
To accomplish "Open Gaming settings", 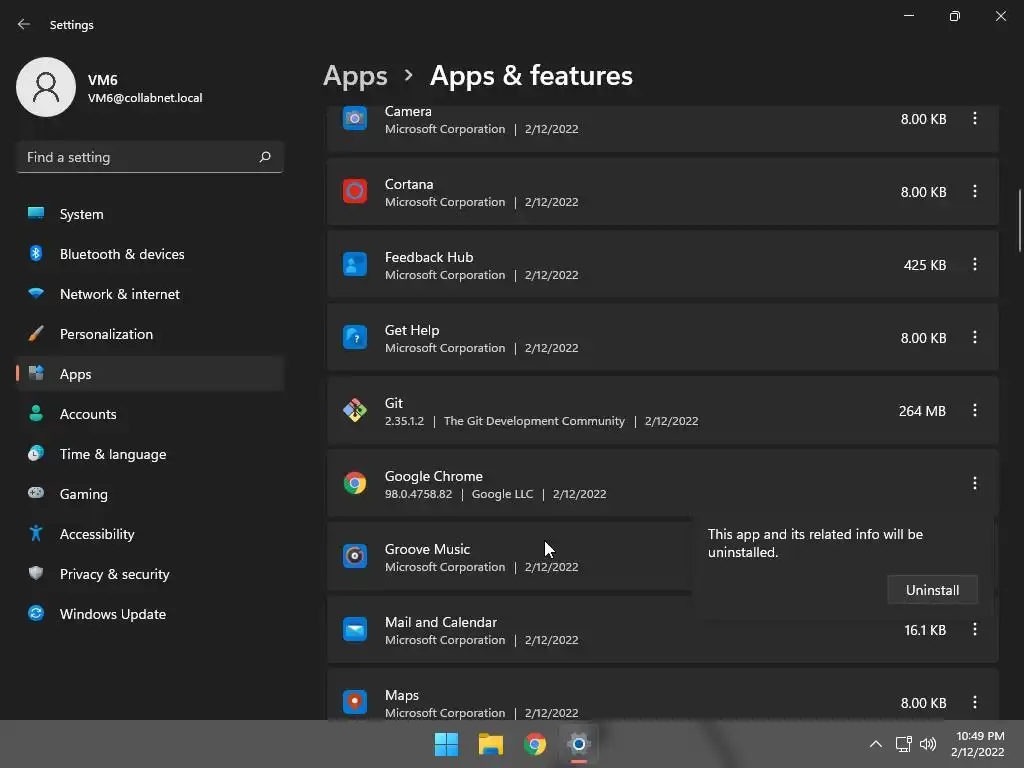I will (150, 494).
